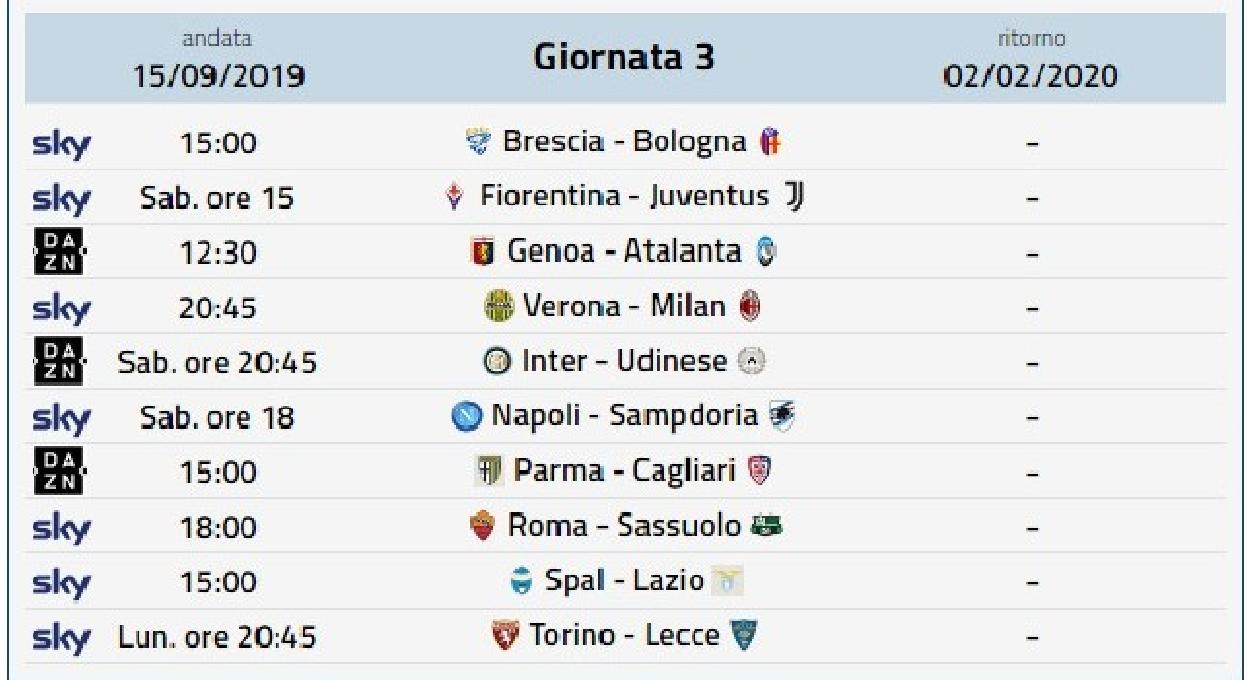Click the Napoli crest icon
The image size is (1250, 680).
[466, 416]
